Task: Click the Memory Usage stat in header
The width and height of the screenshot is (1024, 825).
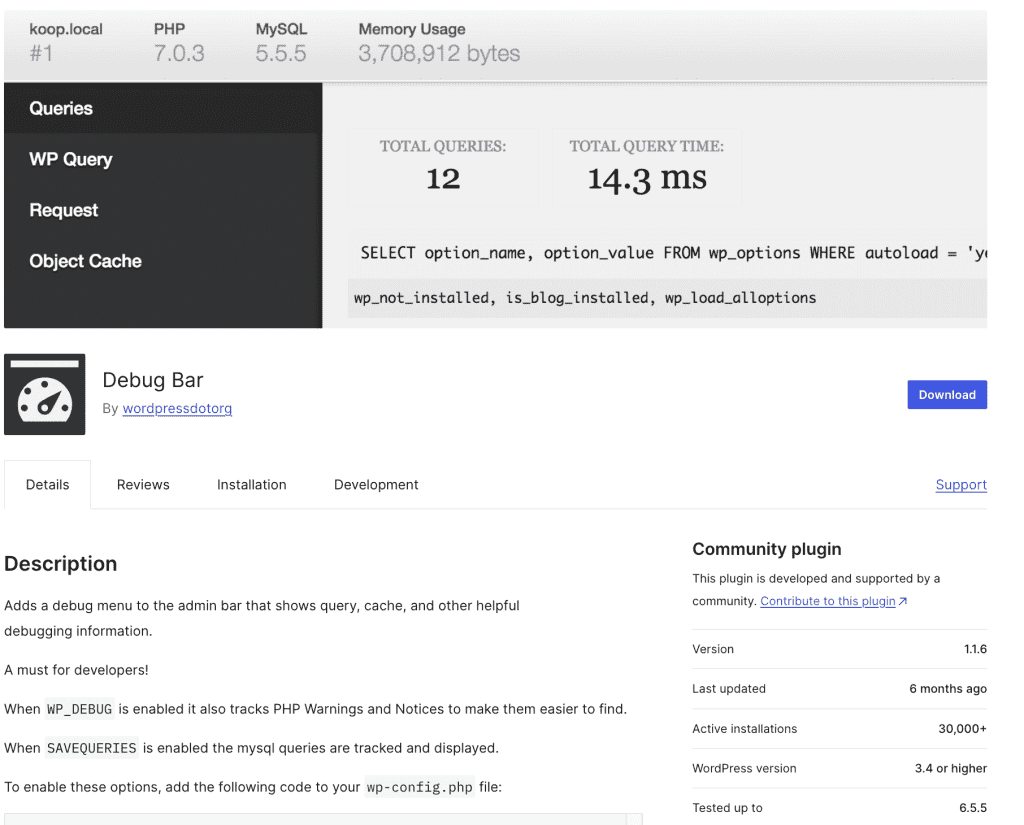Action: click(x=438, y=43)
